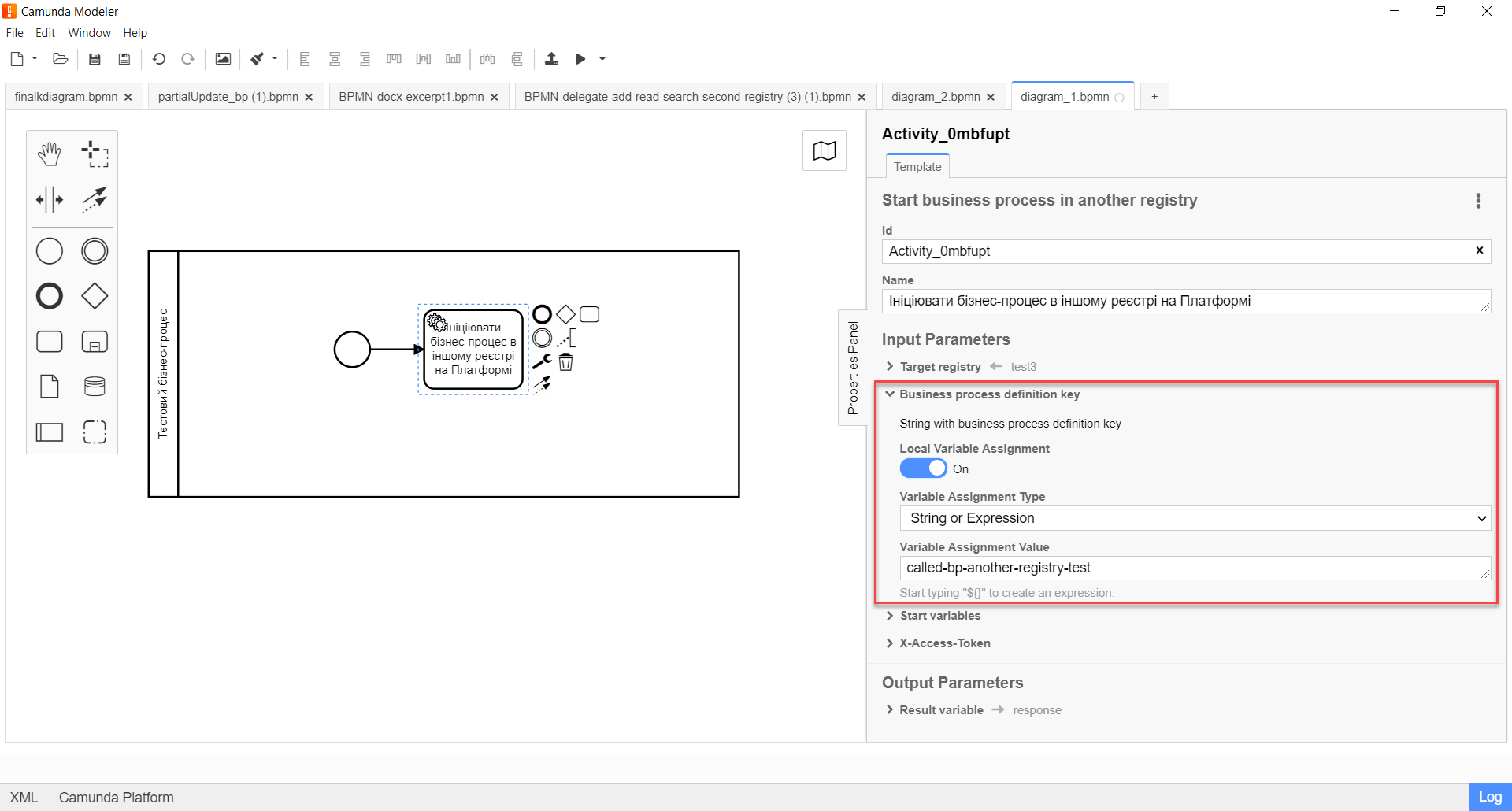Activate the create/remove space tool
This screenshot has width=1512, height=811.
pyautogui.click(x=50, y=200)
